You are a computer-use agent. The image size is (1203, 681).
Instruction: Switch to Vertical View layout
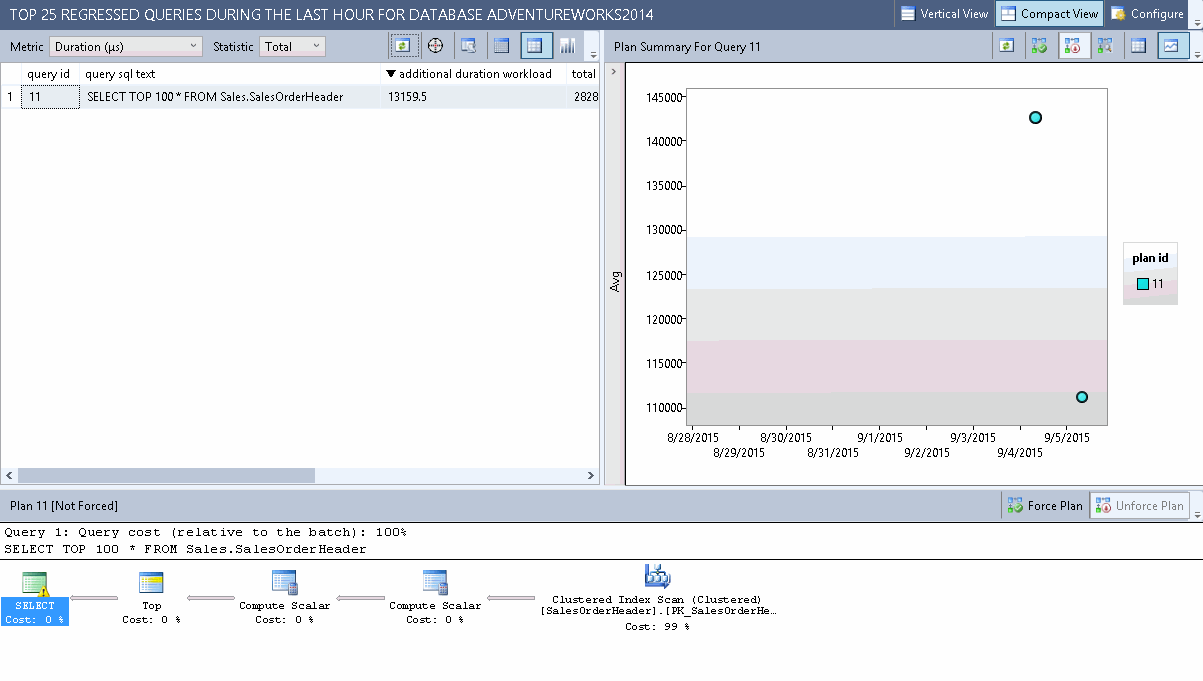(x=944, y=14)
